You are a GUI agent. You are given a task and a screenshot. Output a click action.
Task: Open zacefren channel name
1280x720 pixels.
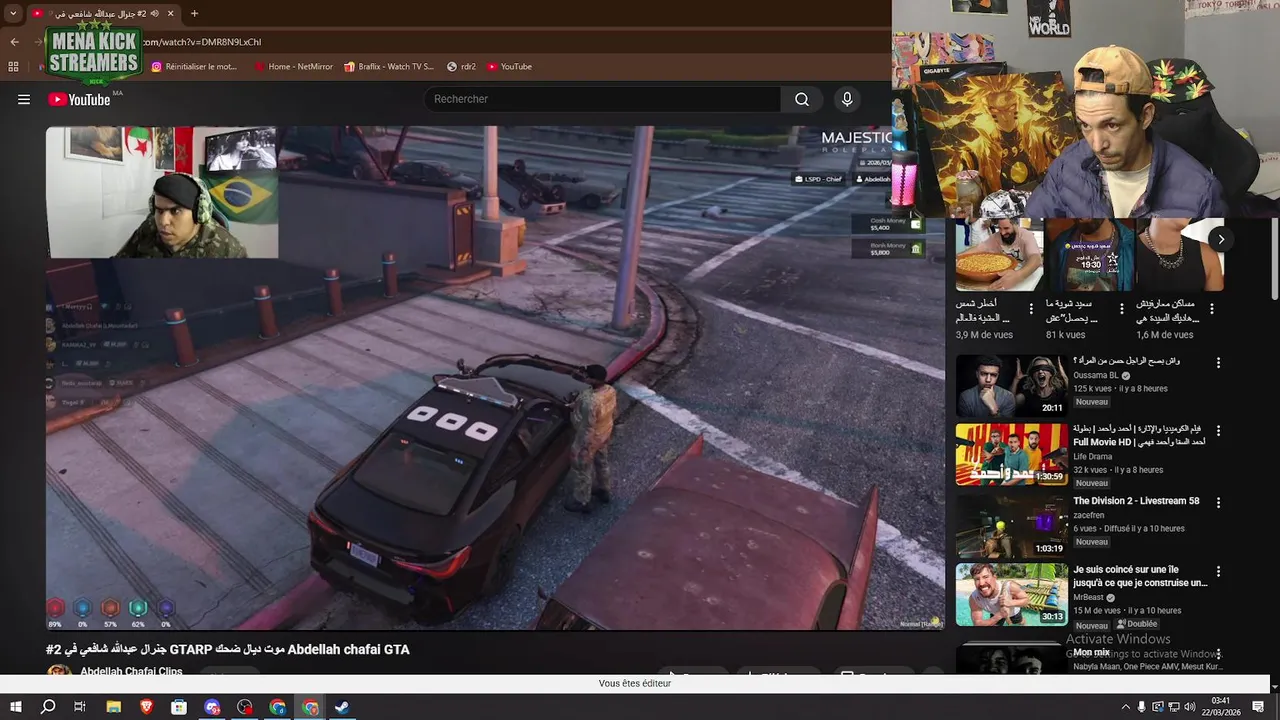tap(1091, 516)
